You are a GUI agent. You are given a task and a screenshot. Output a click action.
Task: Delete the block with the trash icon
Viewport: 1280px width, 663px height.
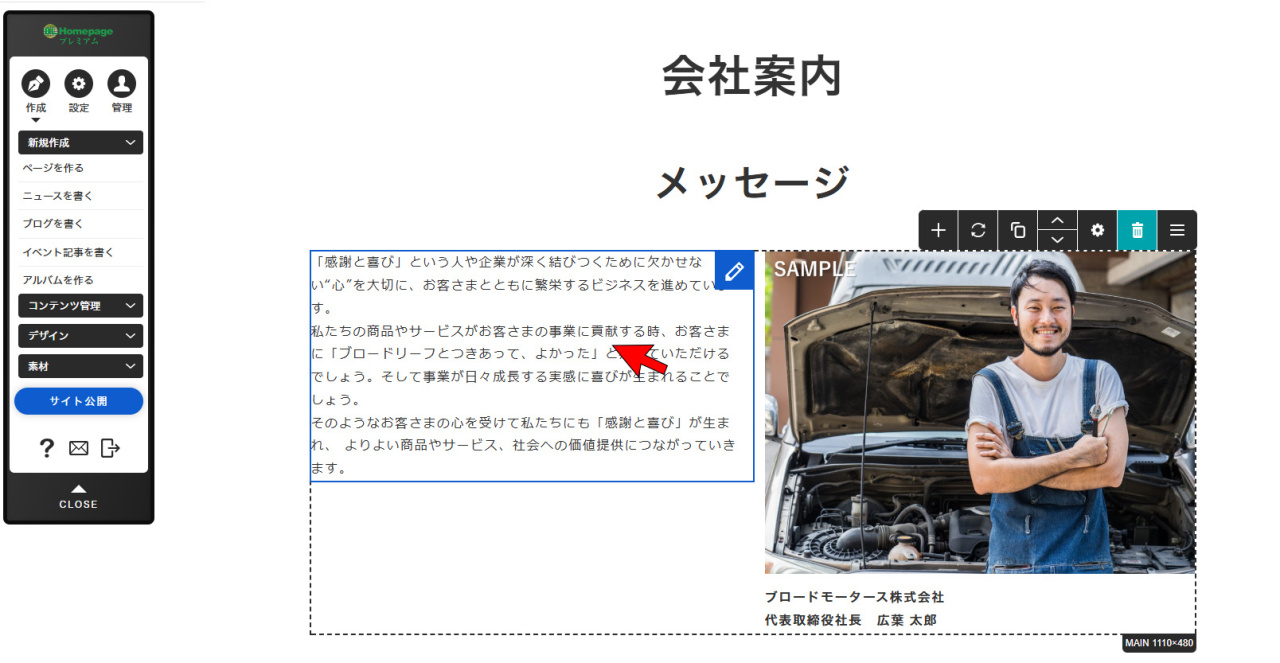pyautogui.click(x=1137, y=230)
